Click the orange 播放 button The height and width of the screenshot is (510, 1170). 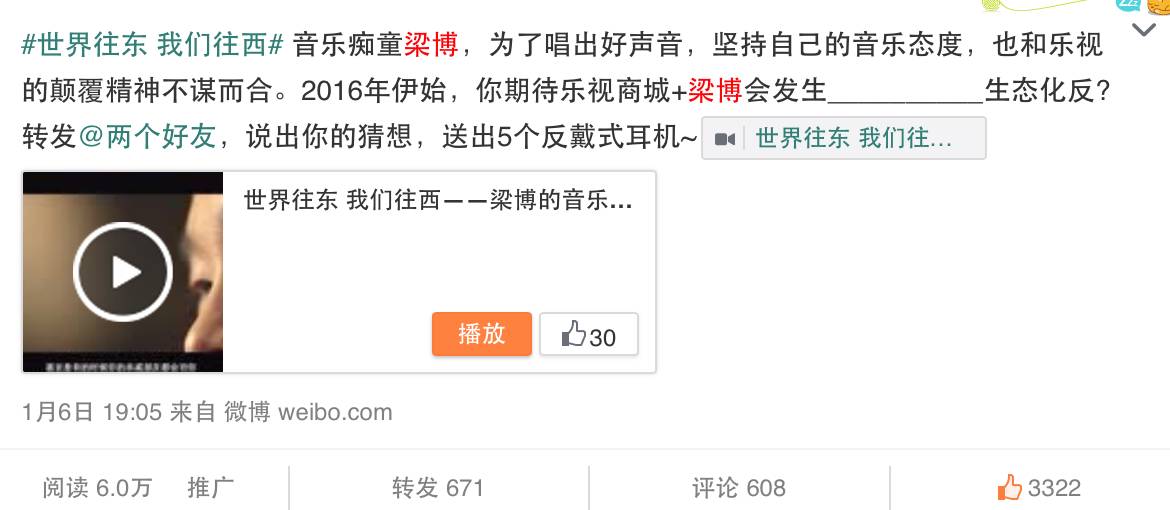pyautogui.click(x=482, y=334)
